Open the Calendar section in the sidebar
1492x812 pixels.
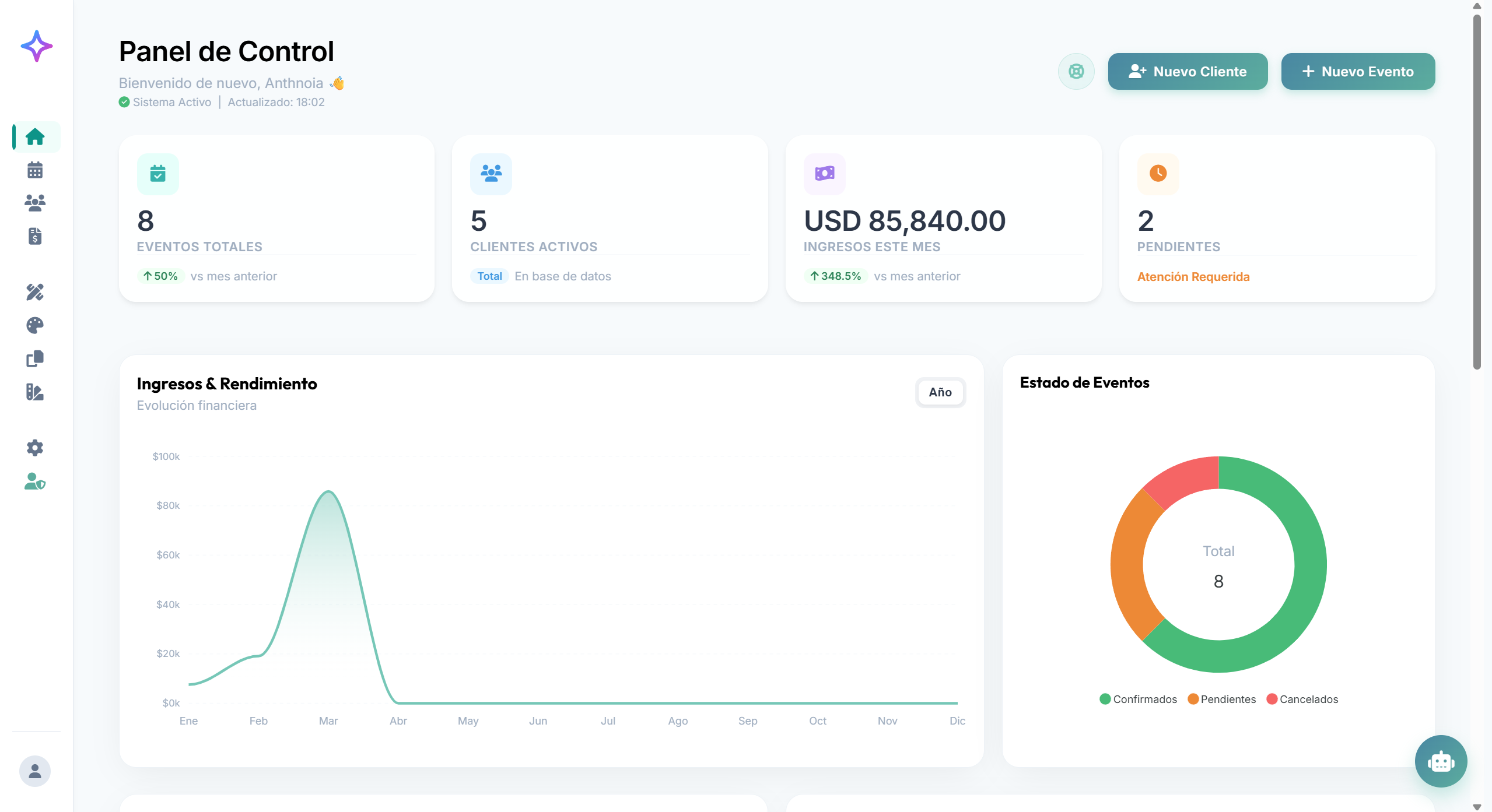coord(34,169)
